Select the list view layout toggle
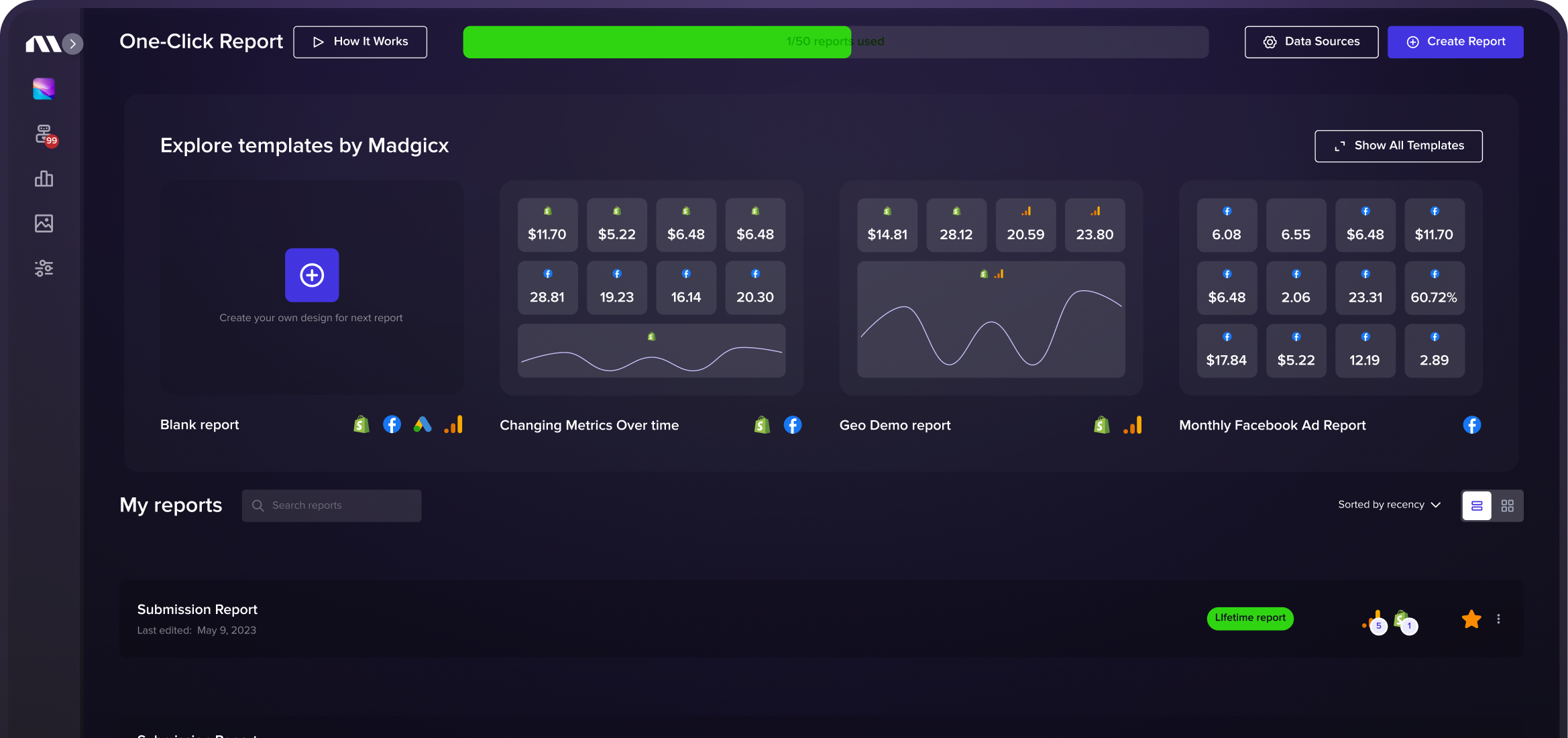The height and width of the screenshot is (738, 1568). pyautogui.click(x=1477, y=505)
